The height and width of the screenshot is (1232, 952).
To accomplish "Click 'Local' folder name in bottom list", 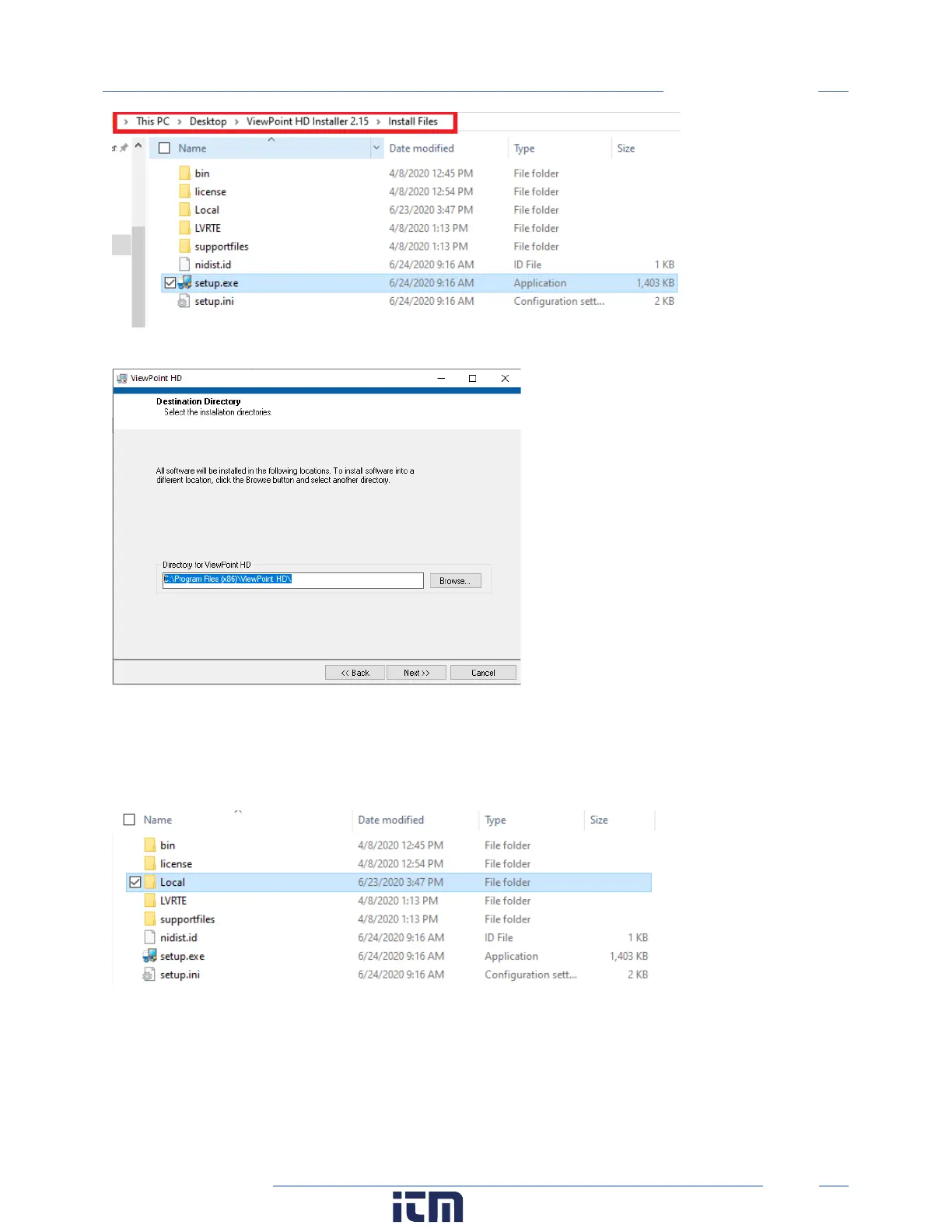I will click(173, 882).
